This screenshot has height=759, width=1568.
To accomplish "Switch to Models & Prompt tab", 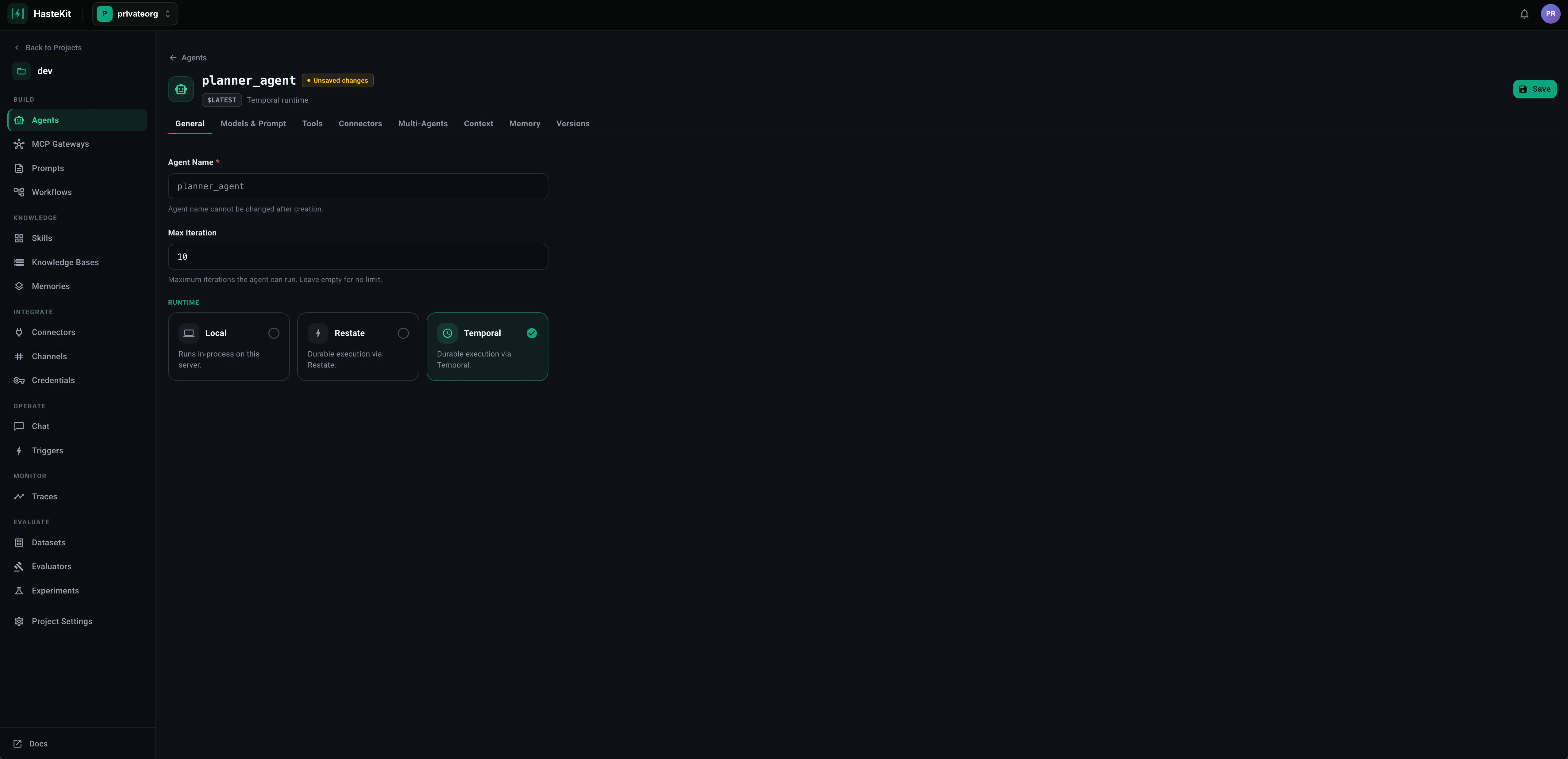I will [253, 124].
